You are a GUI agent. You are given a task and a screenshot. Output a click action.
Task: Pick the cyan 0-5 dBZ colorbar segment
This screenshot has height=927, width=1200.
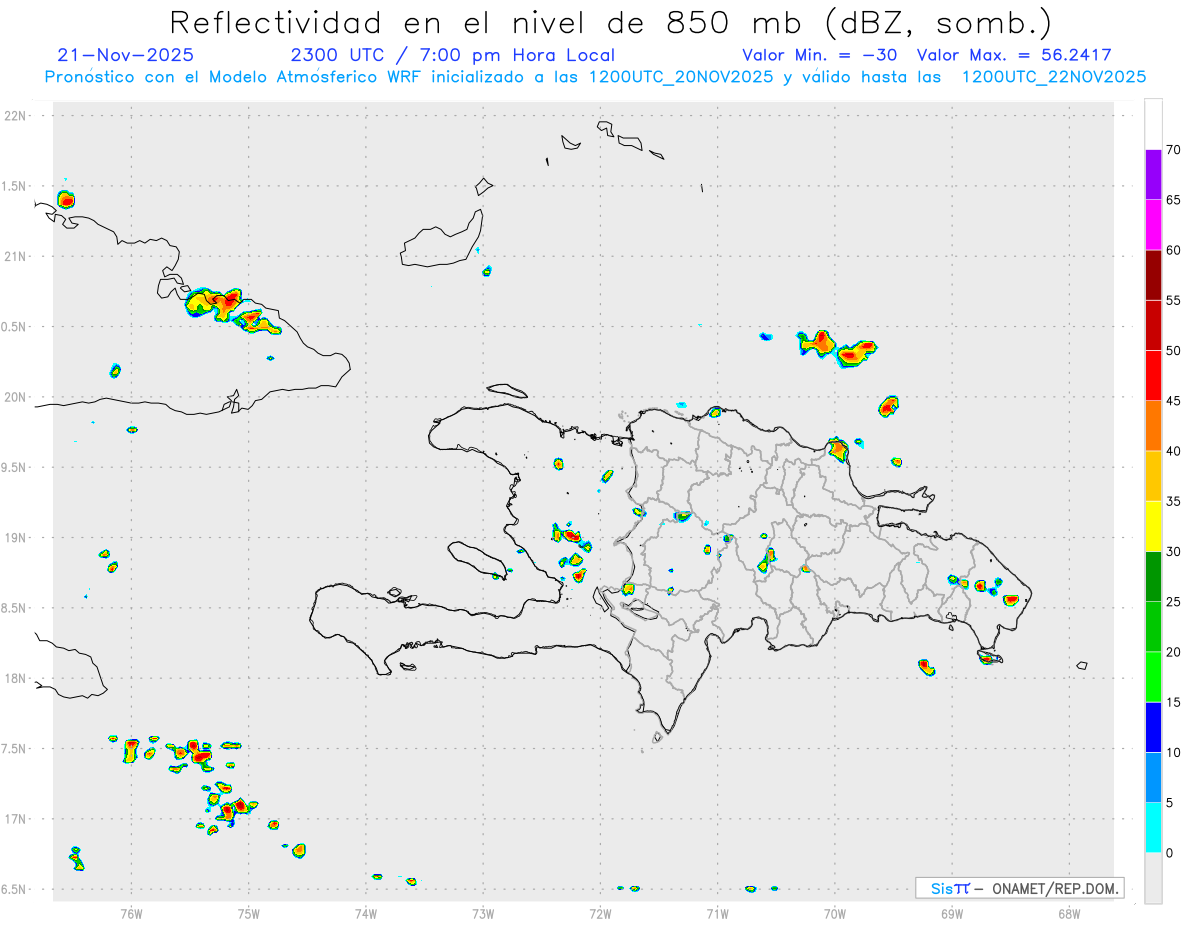pos(1153,828)
